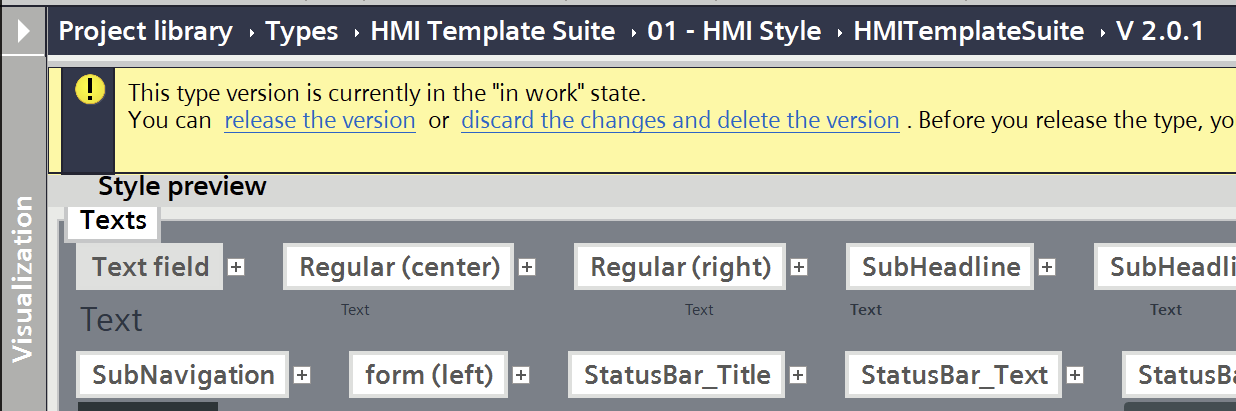
Task: Expand the SubNavigation style plus icon
Action: [x=302, y=375]
